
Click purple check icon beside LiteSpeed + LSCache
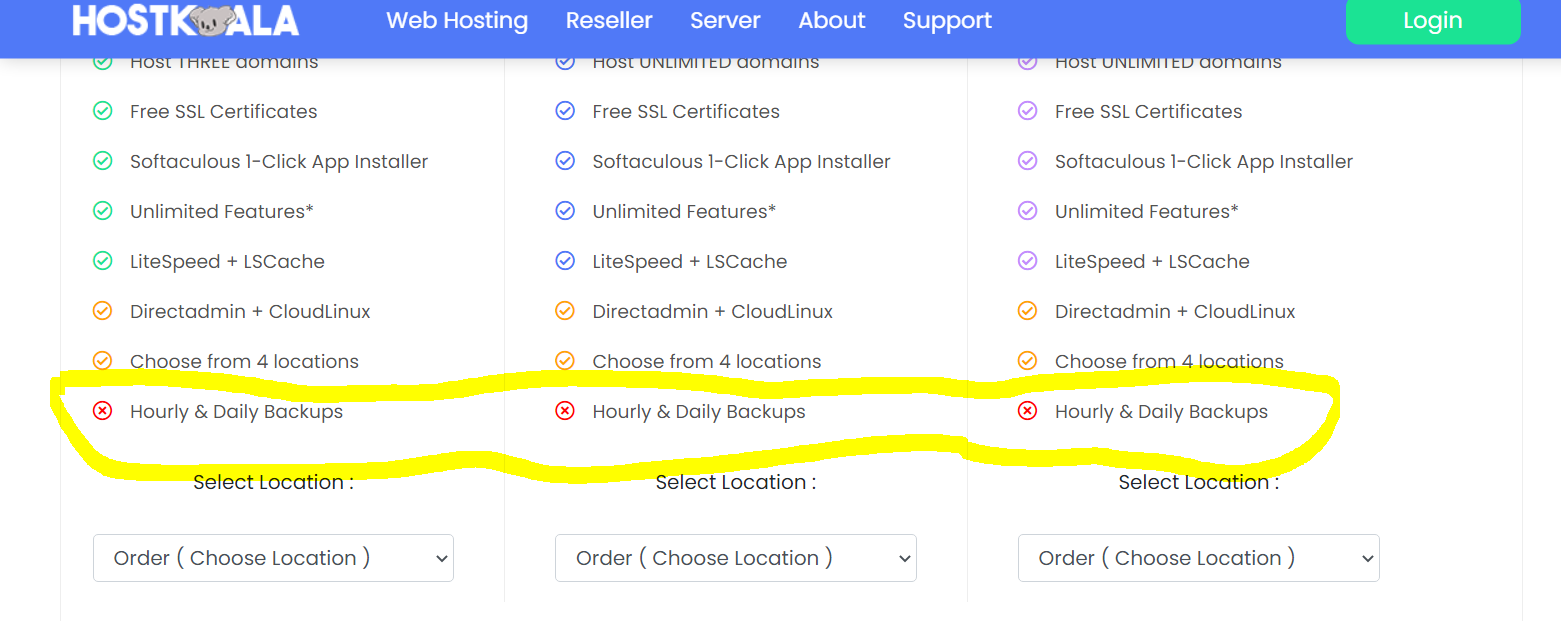pyautogui.click(x=1027, y=261)
